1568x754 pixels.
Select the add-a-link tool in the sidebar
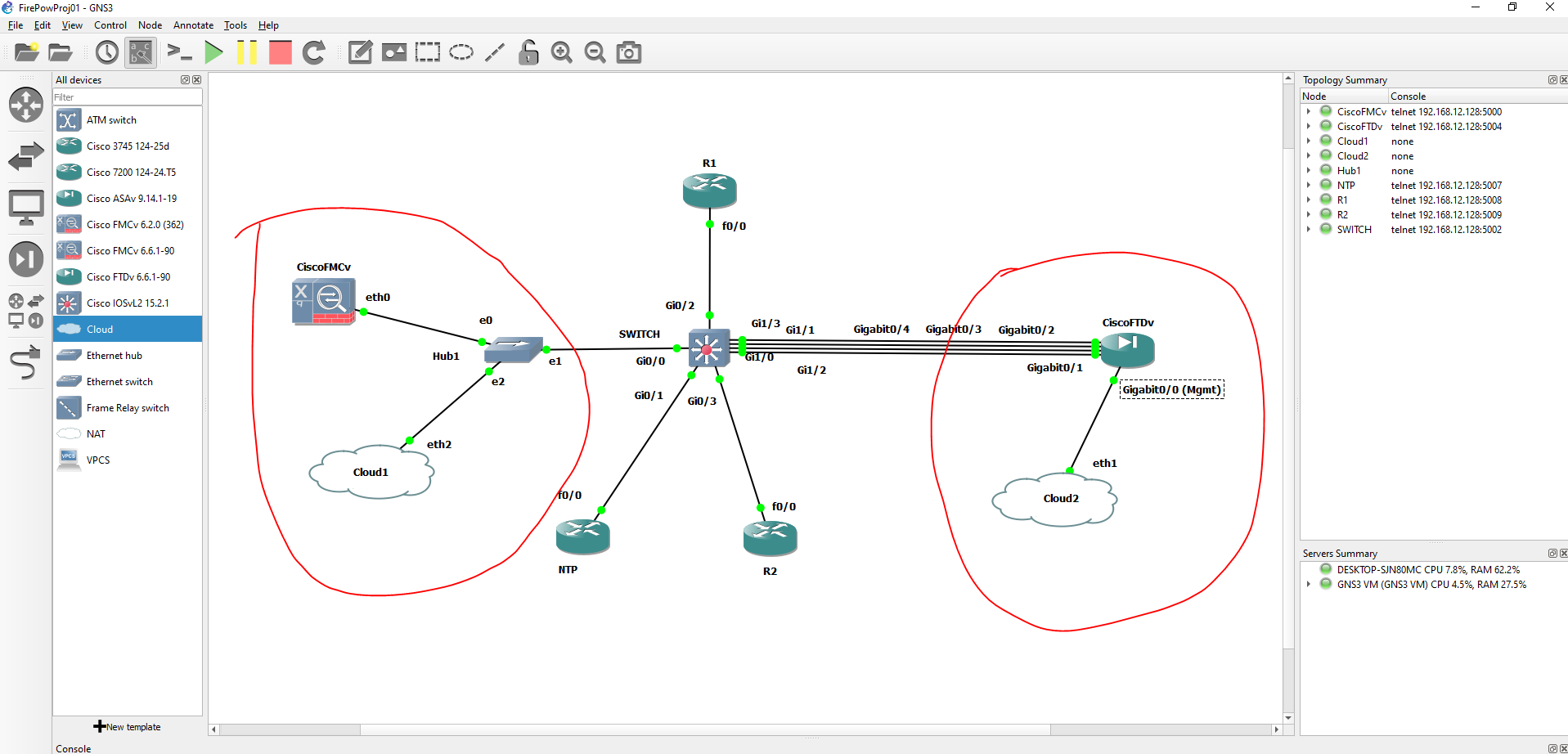pyautogui.click(x=26, y=362)
